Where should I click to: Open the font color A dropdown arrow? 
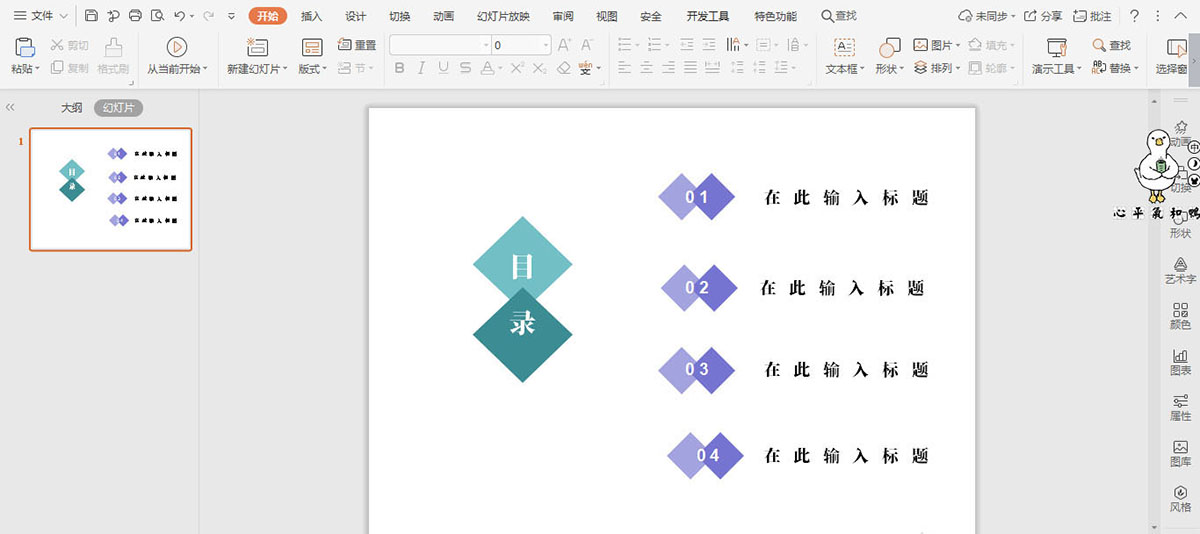click(501, 69)
